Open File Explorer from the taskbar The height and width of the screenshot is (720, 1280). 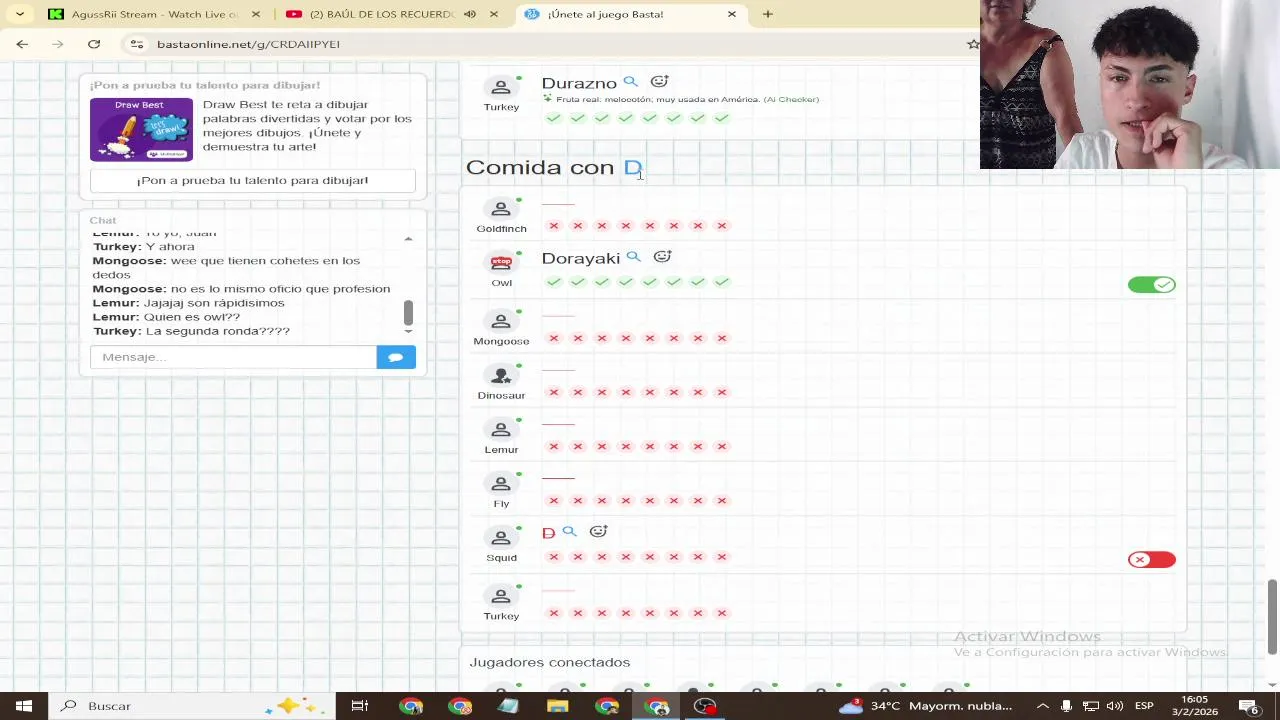coord(558,706)
